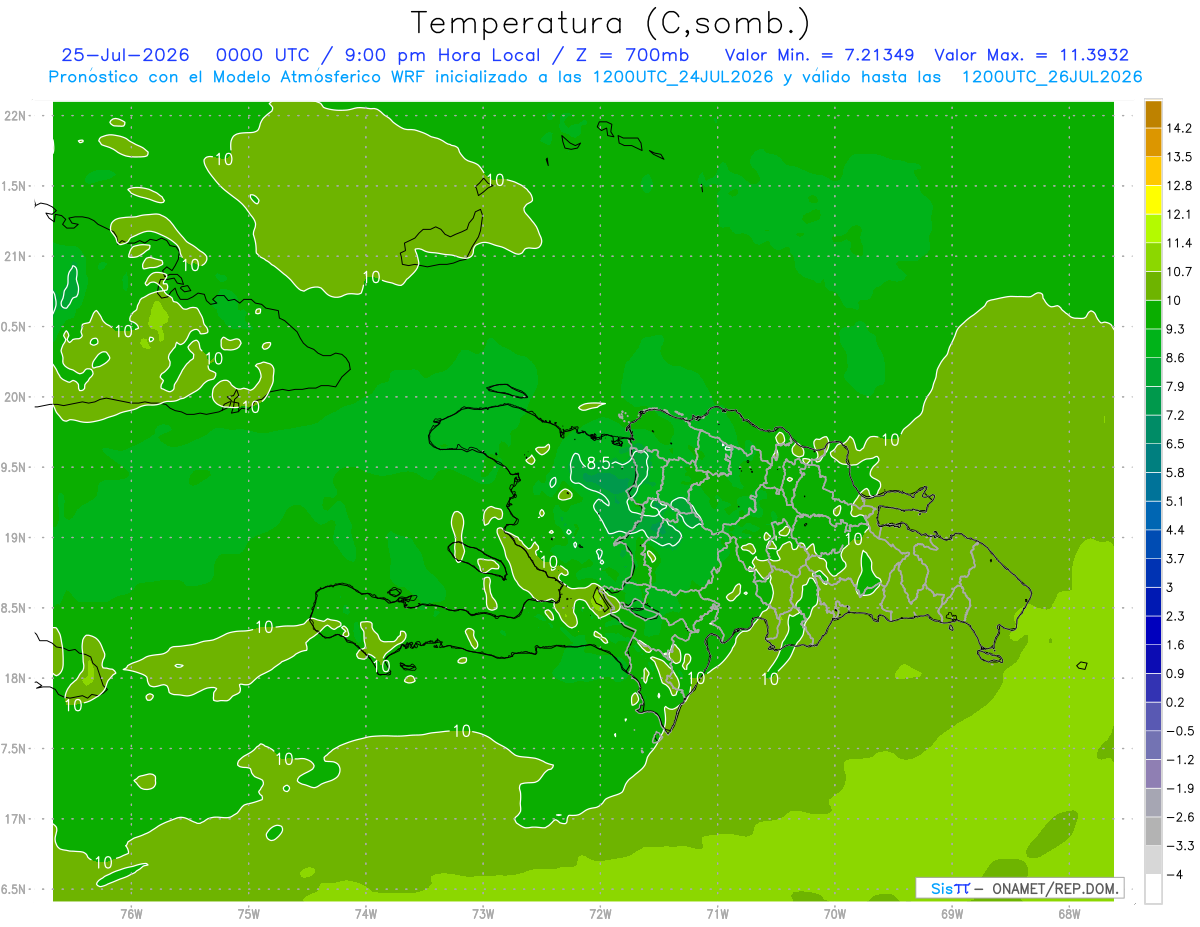Click the "11.4" colorbar value
Image resolution: width=1200 pixels, height=927 pixels.
1178,243
